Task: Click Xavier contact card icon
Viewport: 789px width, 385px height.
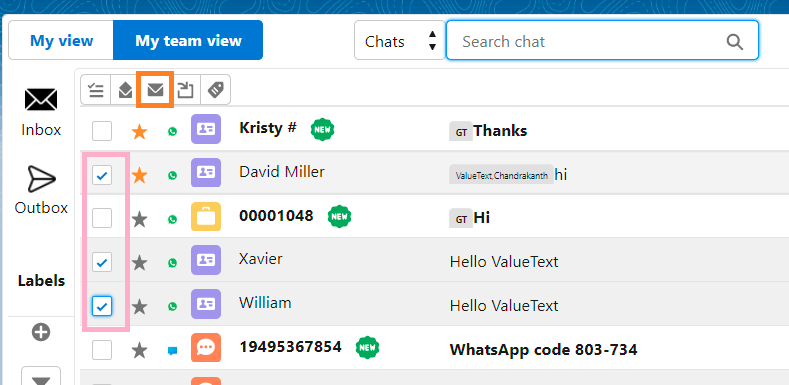Action: coord(206,260)
